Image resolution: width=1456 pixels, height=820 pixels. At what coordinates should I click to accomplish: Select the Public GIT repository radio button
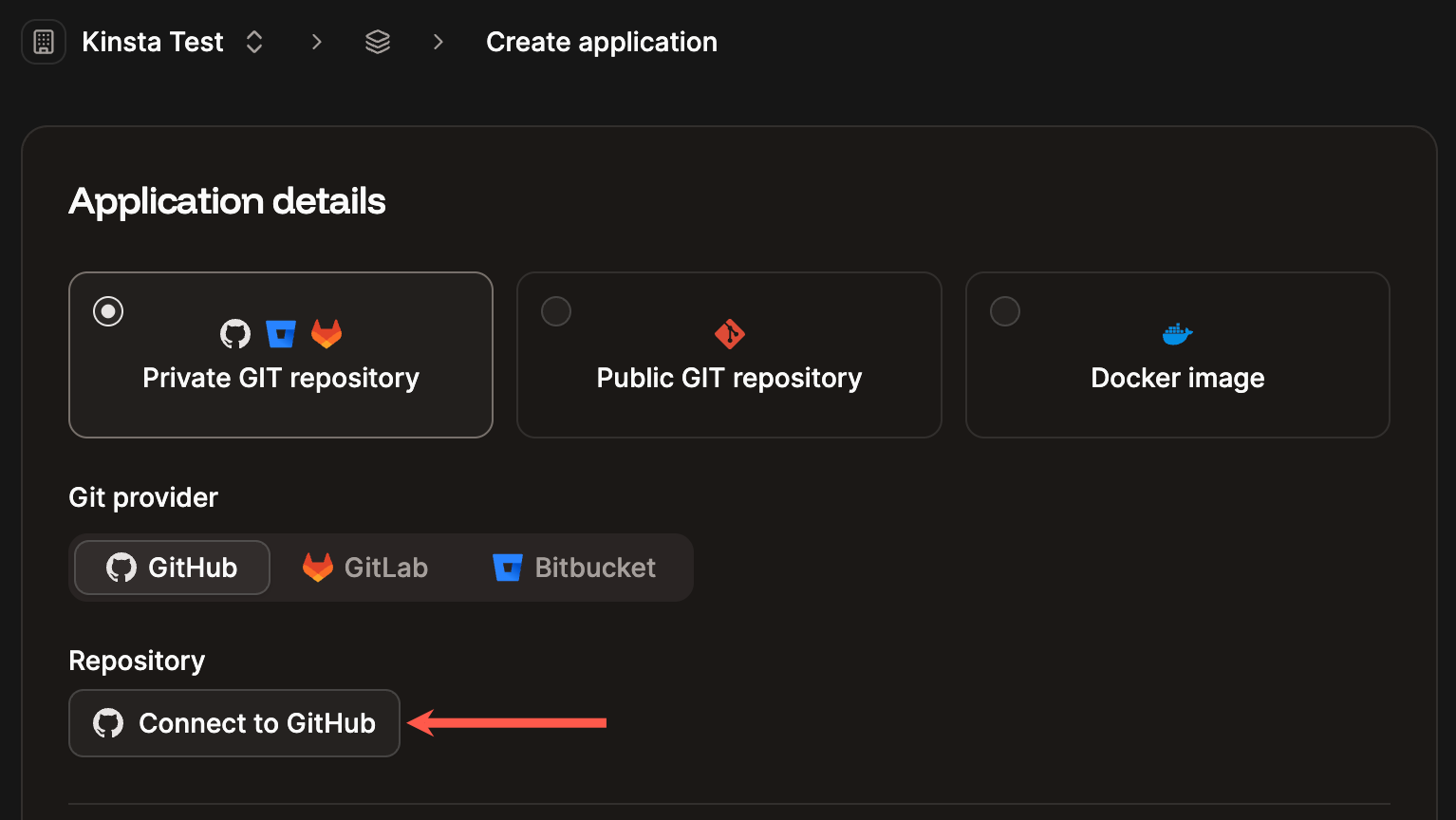[555, 310]
